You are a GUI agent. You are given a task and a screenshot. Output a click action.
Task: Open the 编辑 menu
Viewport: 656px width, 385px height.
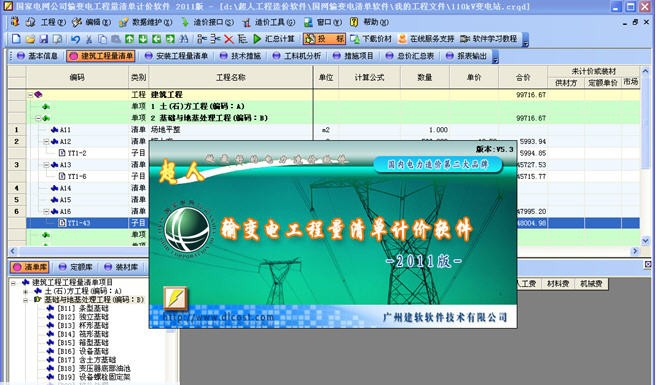[x=98, y=22]
